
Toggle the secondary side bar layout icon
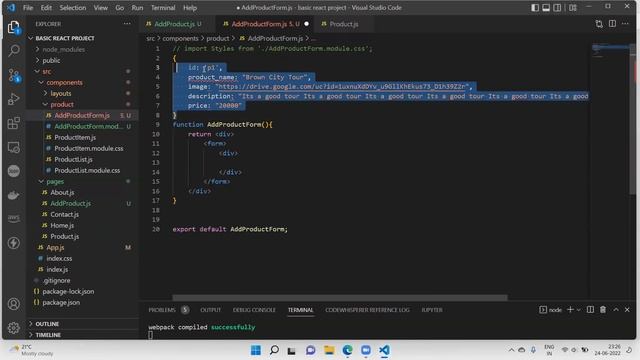(557, 7)
